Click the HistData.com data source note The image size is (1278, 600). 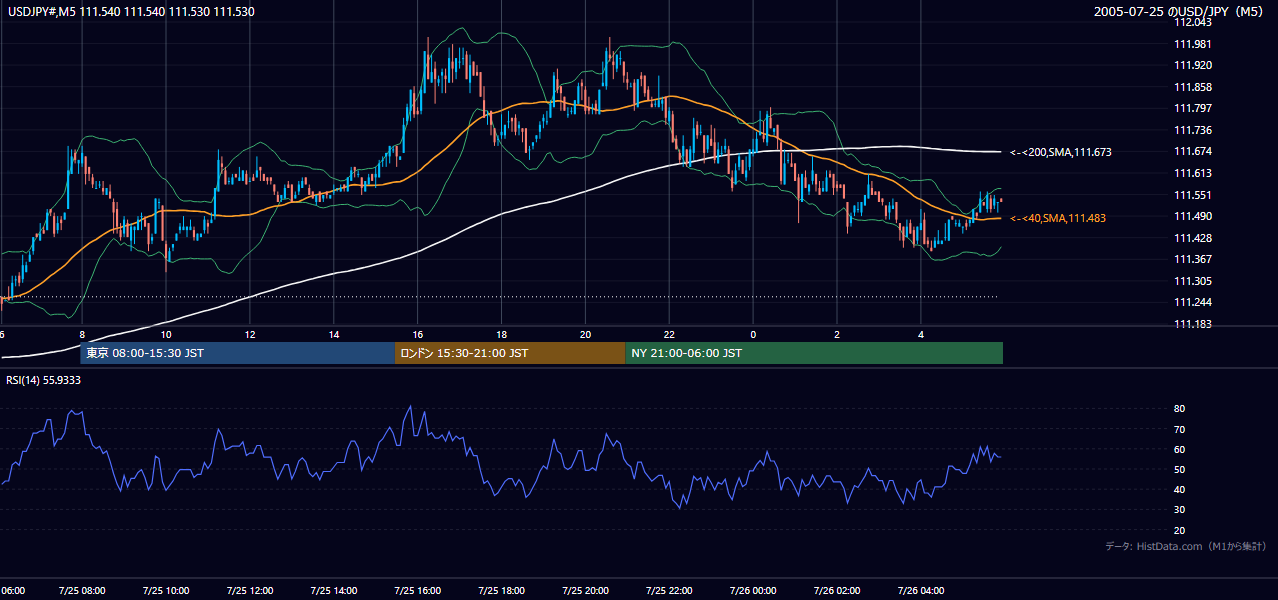pos(1185,546)
